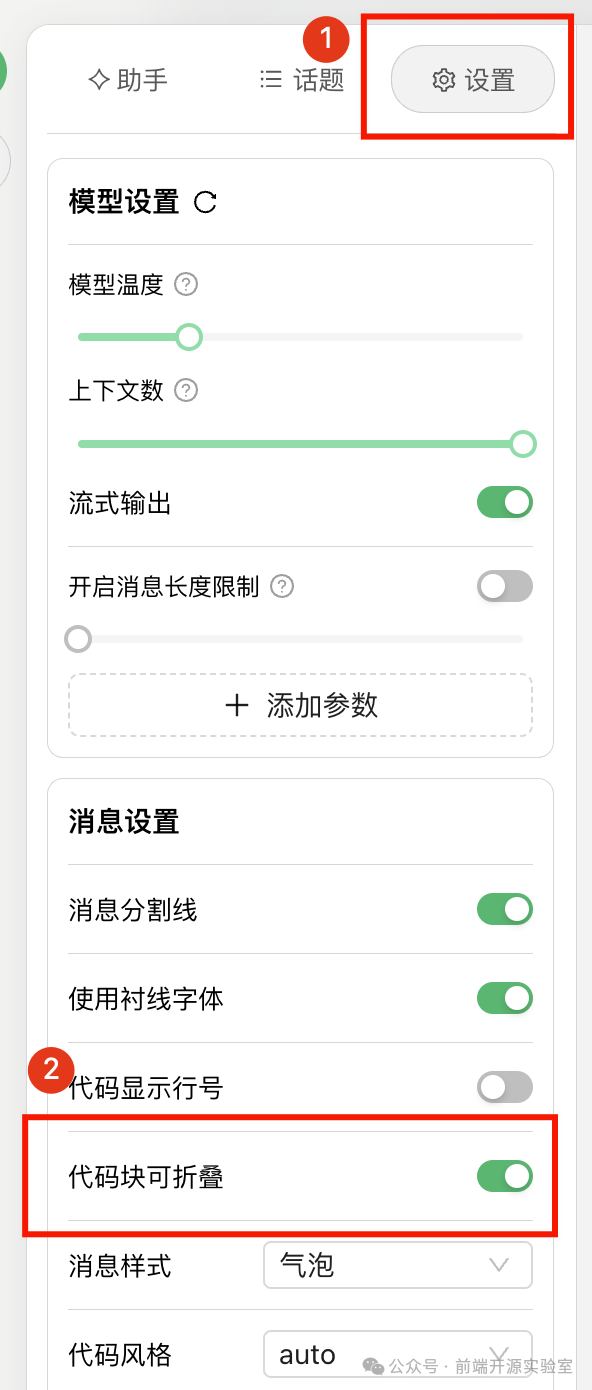Enable the 代码显示行号 switch

click(505, 1087)
